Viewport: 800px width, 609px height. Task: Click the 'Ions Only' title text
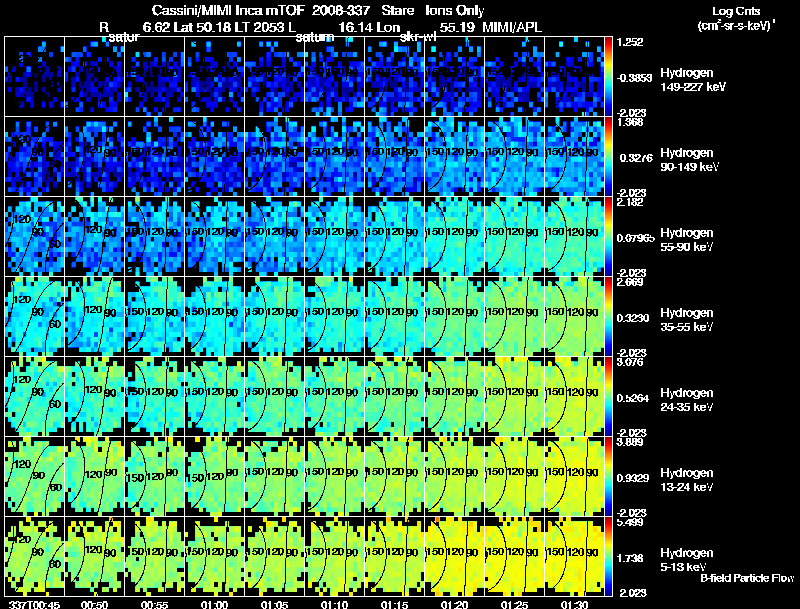454,11
